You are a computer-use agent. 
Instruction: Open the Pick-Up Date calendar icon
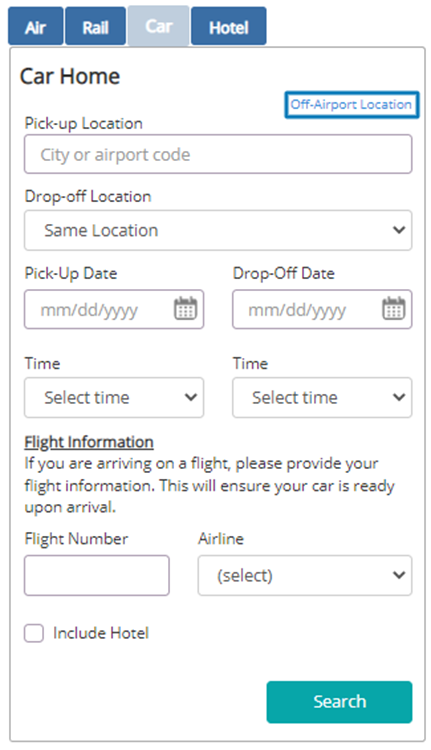185,309
